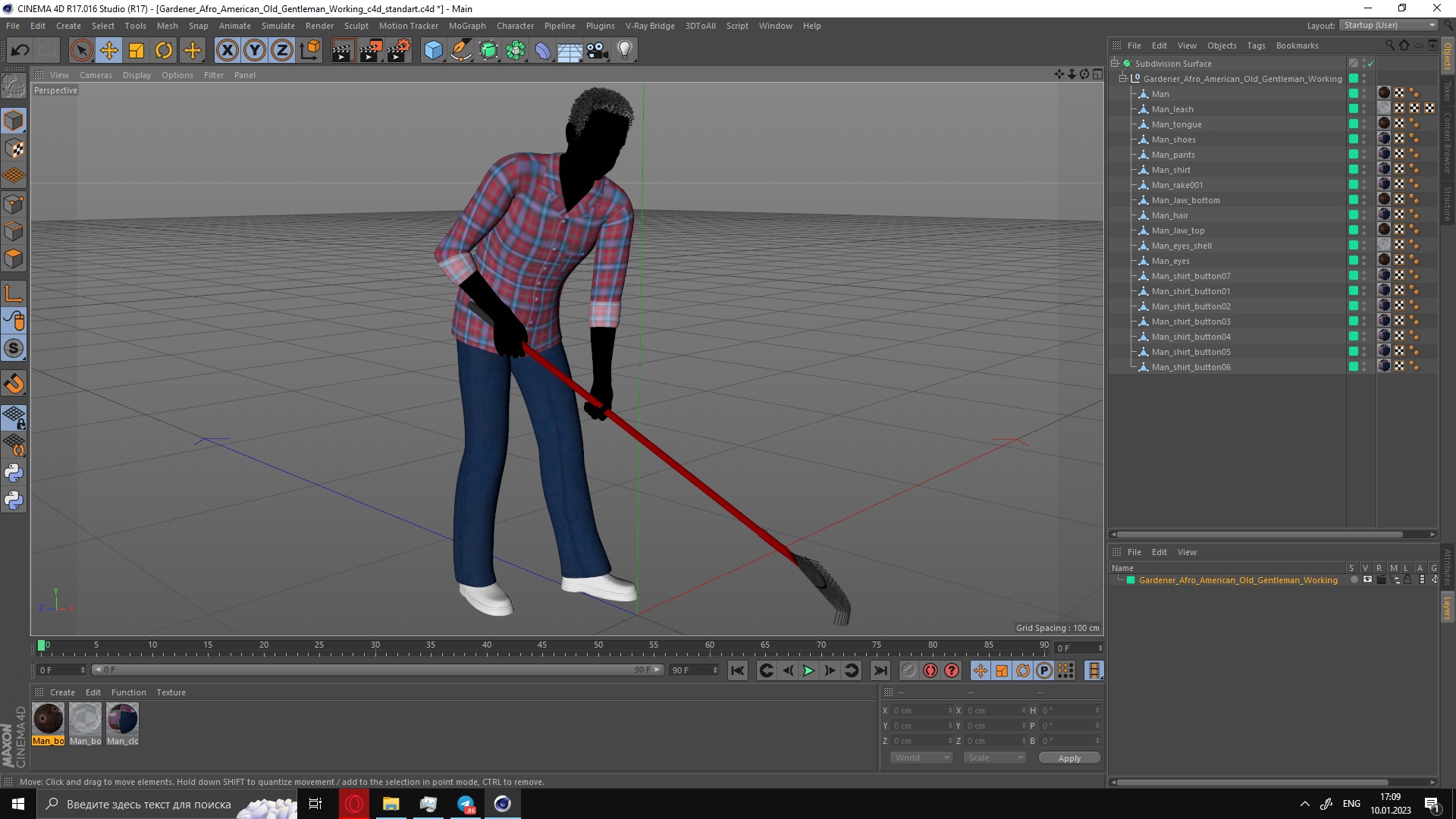Open the Deformer objects icon
The height and width of the screenshot is (819, 1456).
tap(543, 51)
